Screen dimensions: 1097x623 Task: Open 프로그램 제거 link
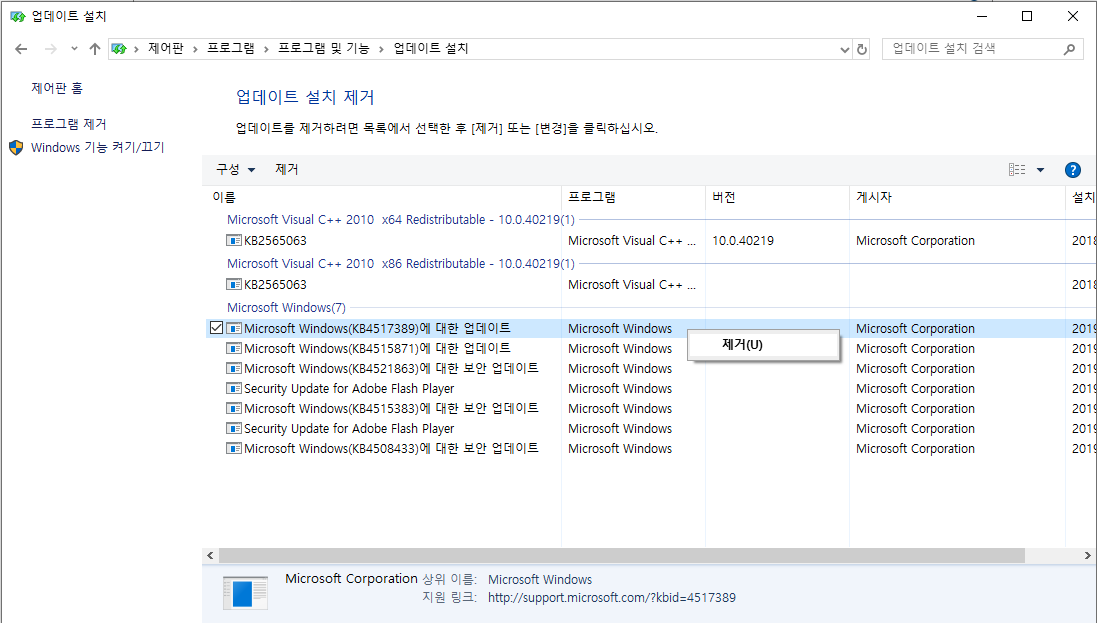[69, 124]
